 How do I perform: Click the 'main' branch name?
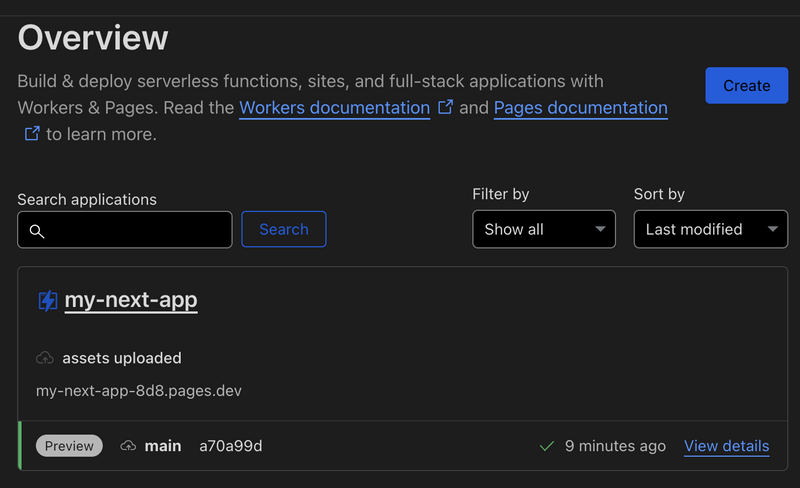[x=163, y=446]
